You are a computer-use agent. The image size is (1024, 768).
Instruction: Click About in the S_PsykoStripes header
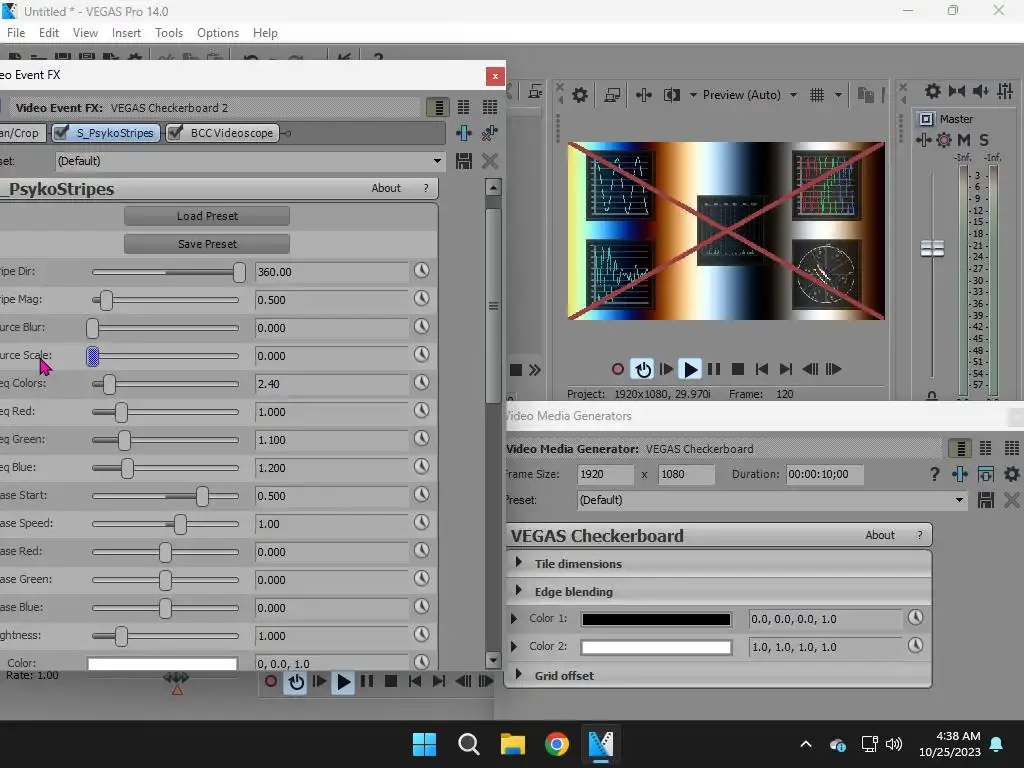(386, 188)
